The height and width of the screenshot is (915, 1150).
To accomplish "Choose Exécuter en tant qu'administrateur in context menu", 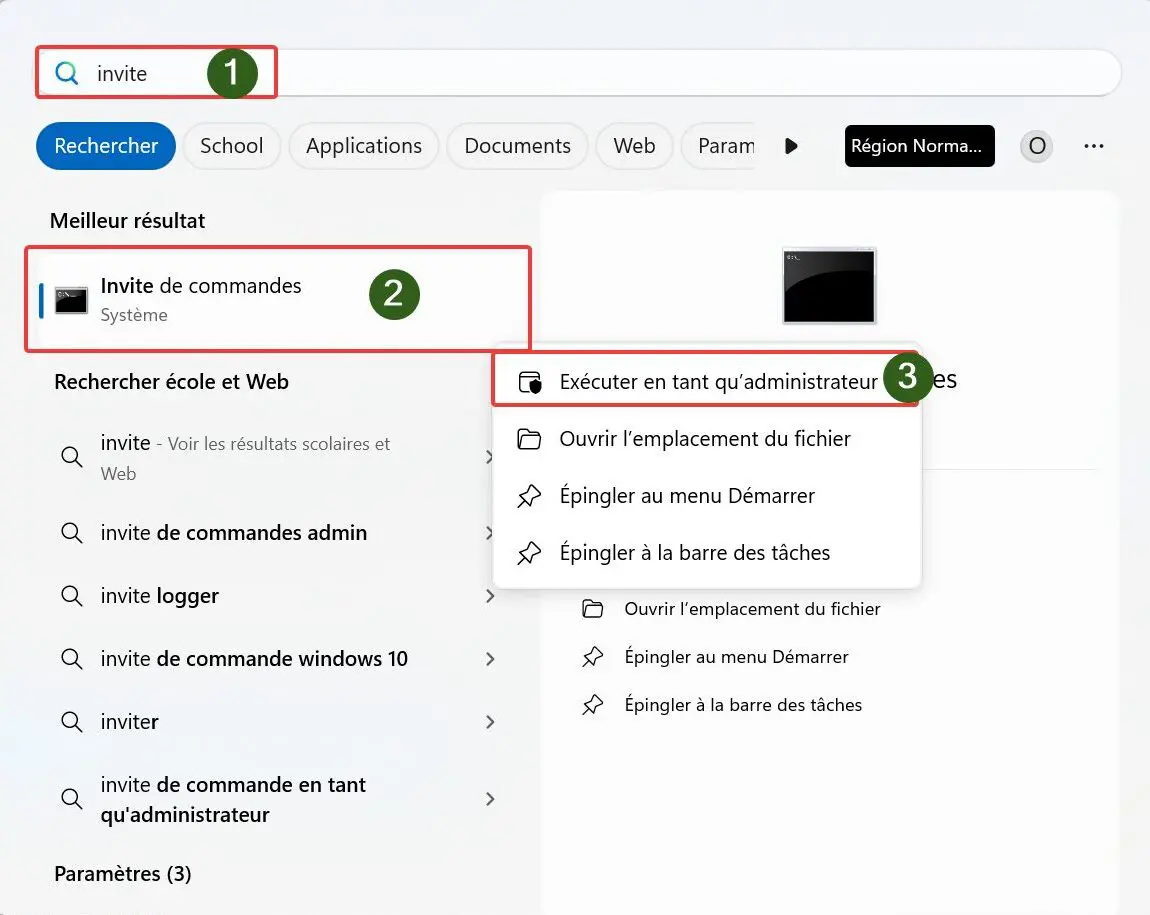I will click(x=706, y=381).
